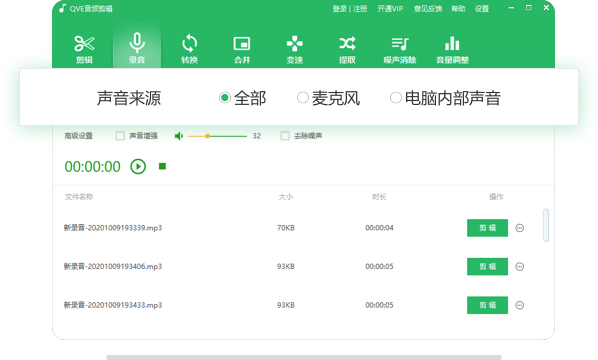Select 全部 as sound source
The width and height of the screenshot is (598, 360).
click(x=225, y=98)
